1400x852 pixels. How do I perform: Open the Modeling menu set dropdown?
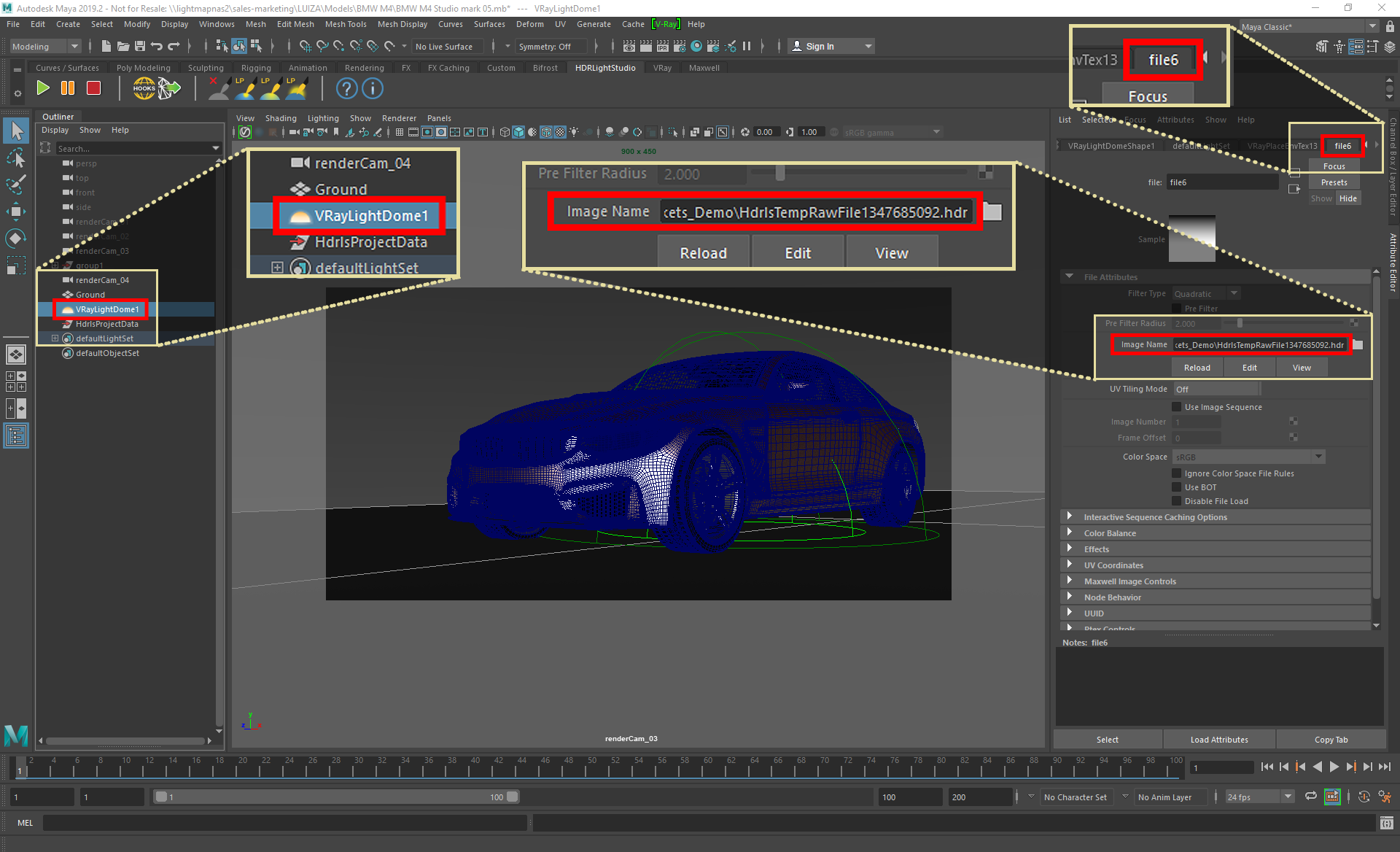coord(45,46)
